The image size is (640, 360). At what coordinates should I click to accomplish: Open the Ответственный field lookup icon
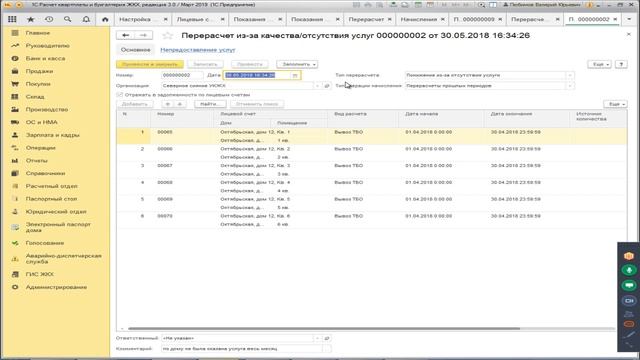click(327, 338)
